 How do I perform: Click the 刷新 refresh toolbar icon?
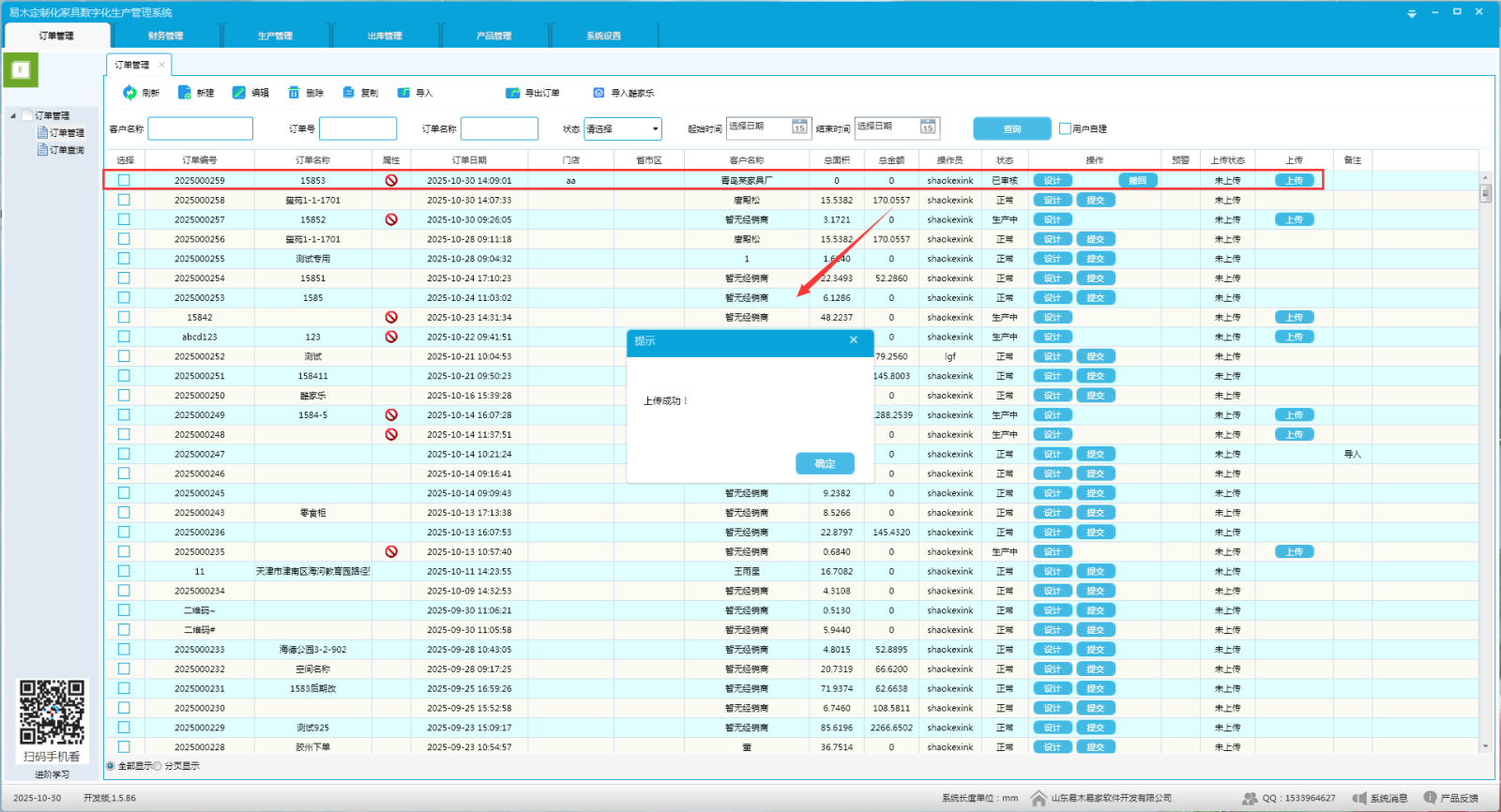coord(129,93)
